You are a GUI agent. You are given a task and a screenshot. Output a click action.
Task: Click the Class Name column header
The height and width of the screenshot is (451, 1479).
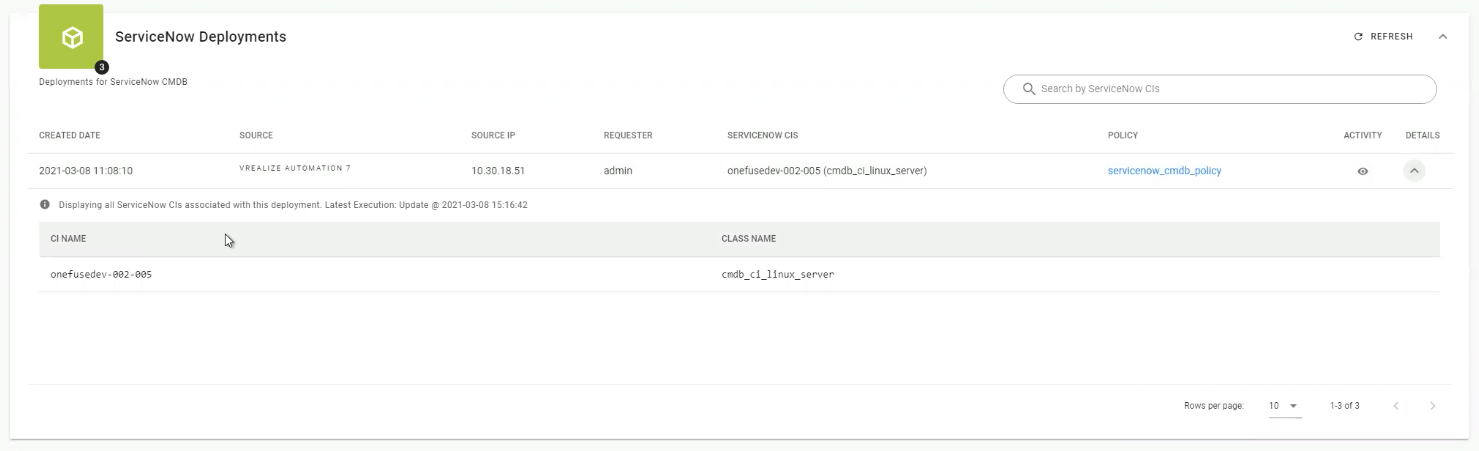[x=749, y=239]
